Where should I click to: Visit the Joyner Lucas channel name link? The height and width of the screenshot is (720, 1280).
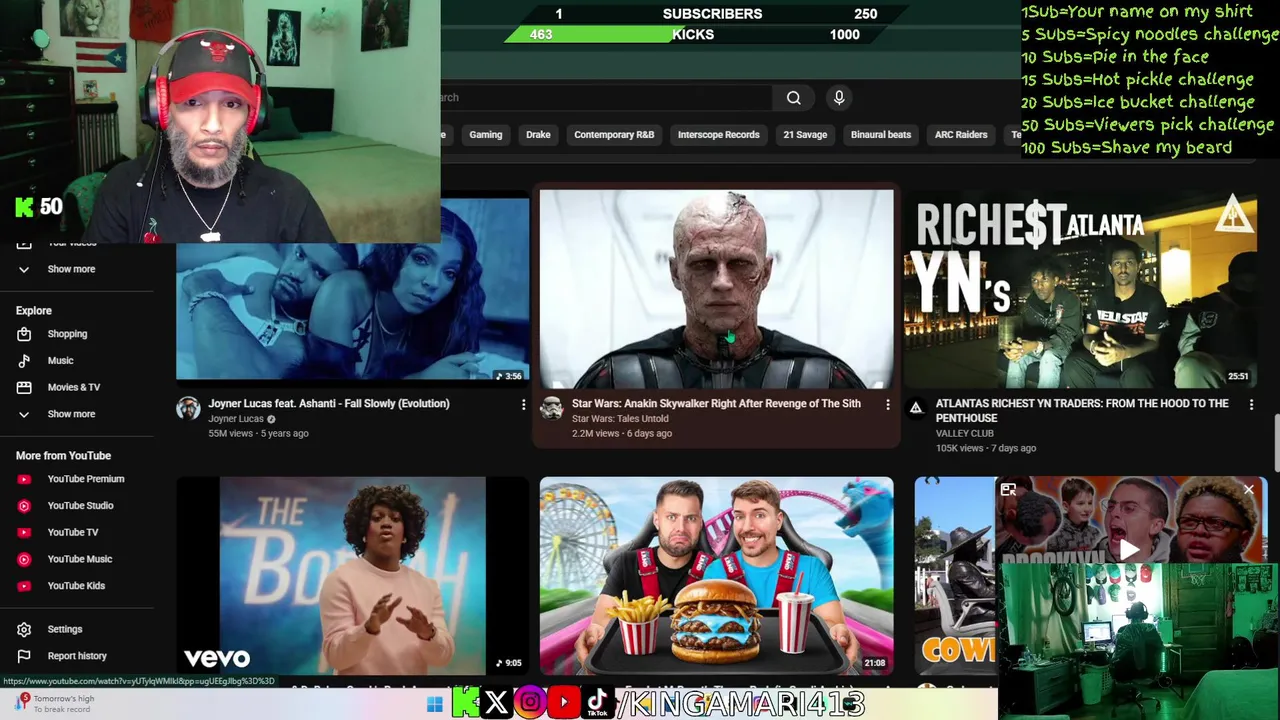(236, 419)
